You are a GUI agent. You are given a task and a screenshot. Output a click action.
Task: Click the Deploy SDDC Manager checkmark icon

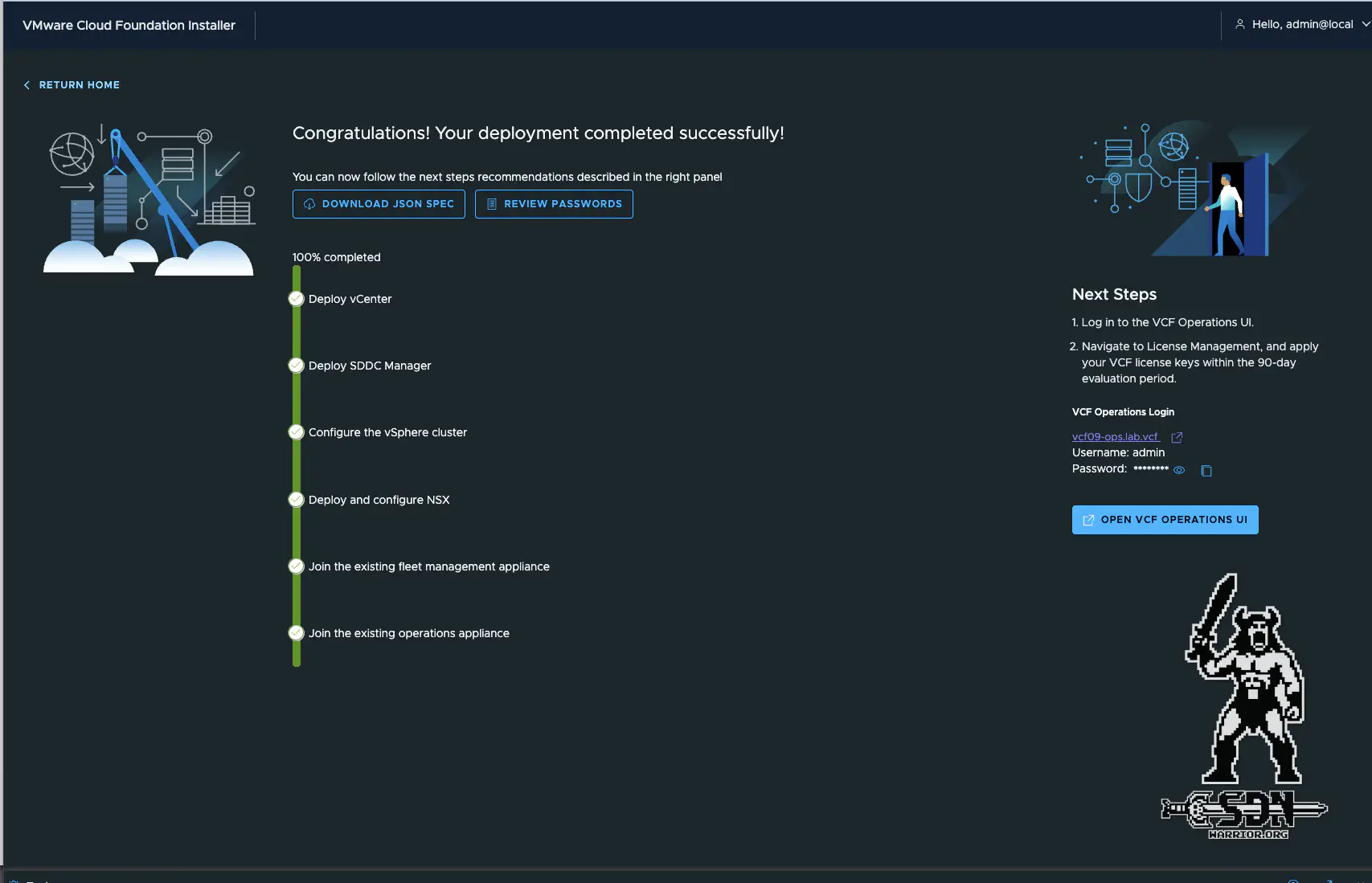point(296,366)
